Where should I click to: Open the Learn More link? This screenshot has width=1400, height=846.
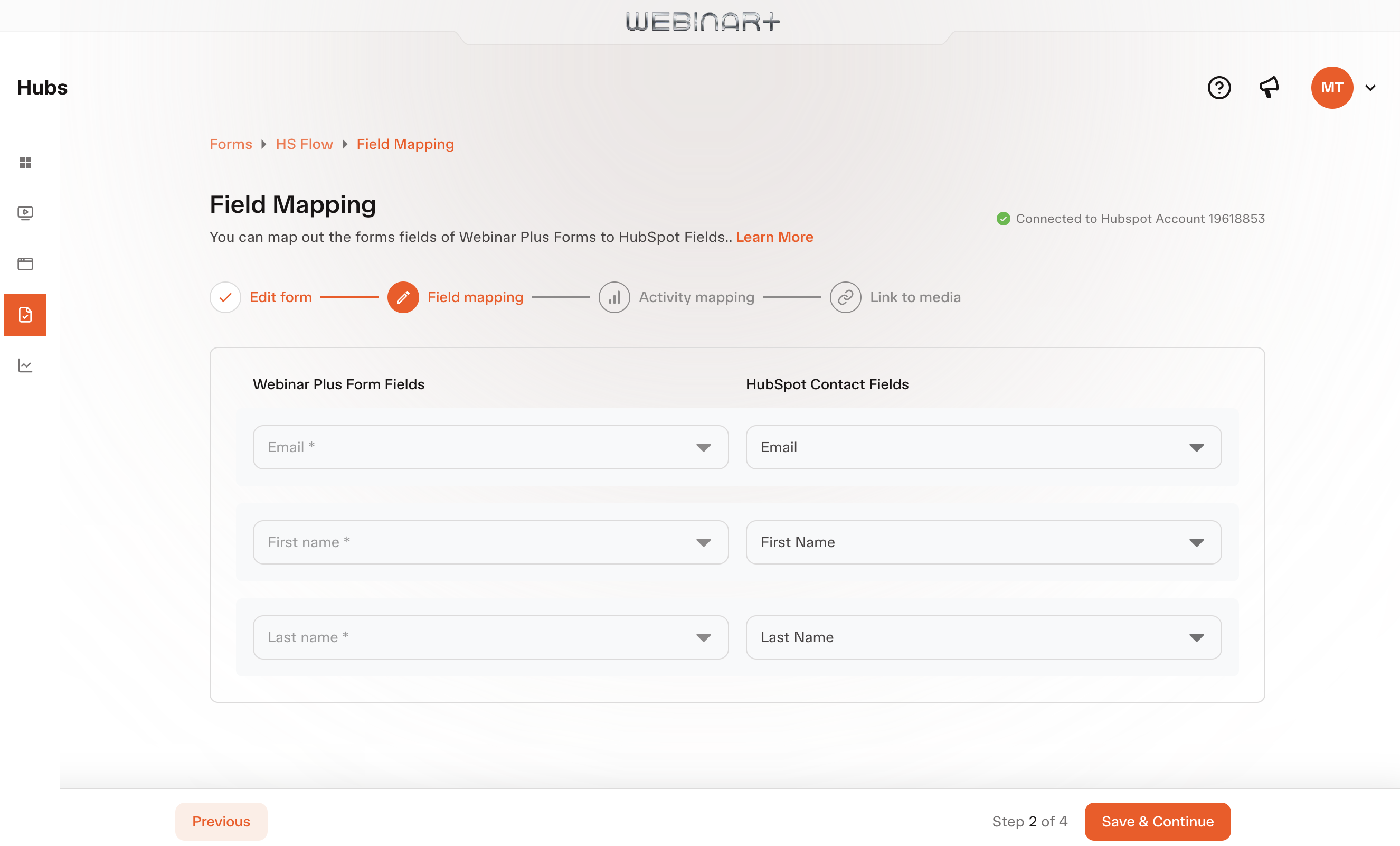point(774,237)
